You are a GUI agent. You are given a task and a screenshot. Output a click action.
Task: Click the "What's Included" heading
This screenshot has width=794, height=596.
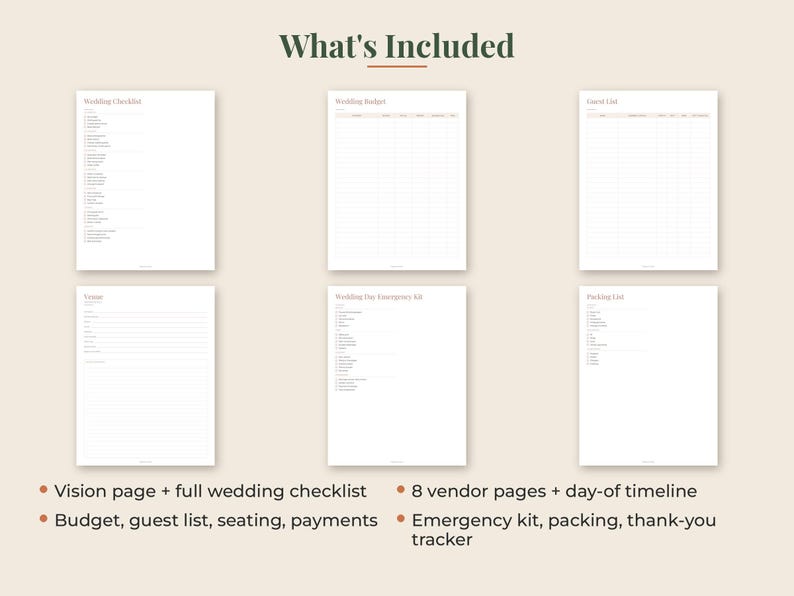click(396, 46)
